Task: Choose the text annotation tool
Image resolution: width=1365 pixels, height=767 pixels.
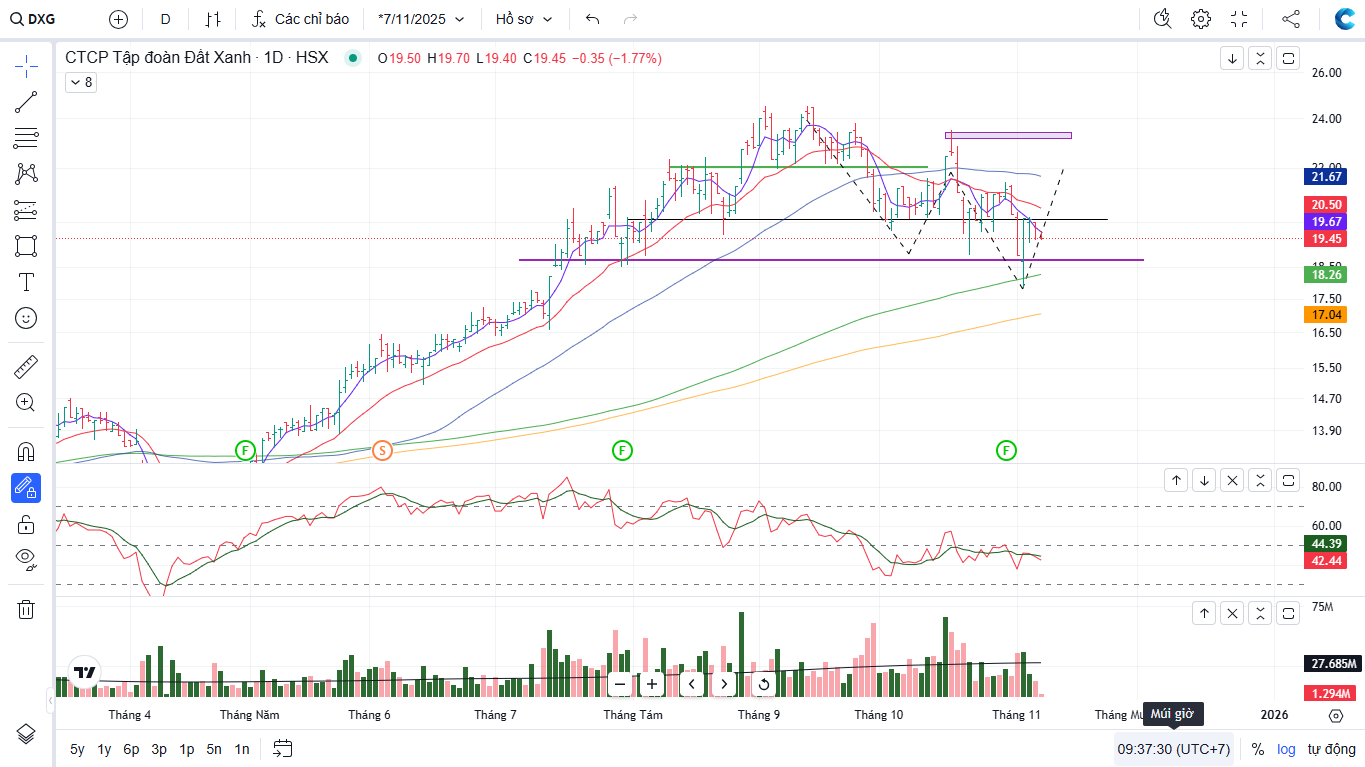Action: [x=26, y=282]
